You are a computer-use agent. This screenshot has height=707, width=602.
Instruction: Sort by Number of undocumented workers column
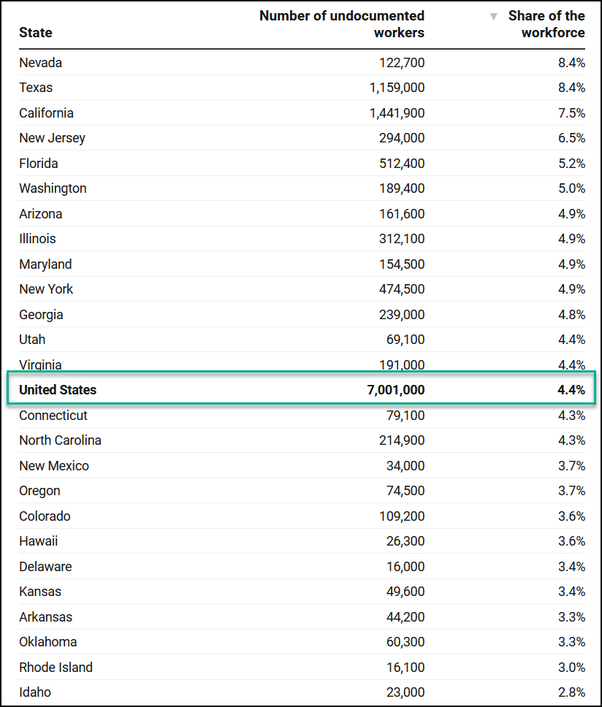342,24
